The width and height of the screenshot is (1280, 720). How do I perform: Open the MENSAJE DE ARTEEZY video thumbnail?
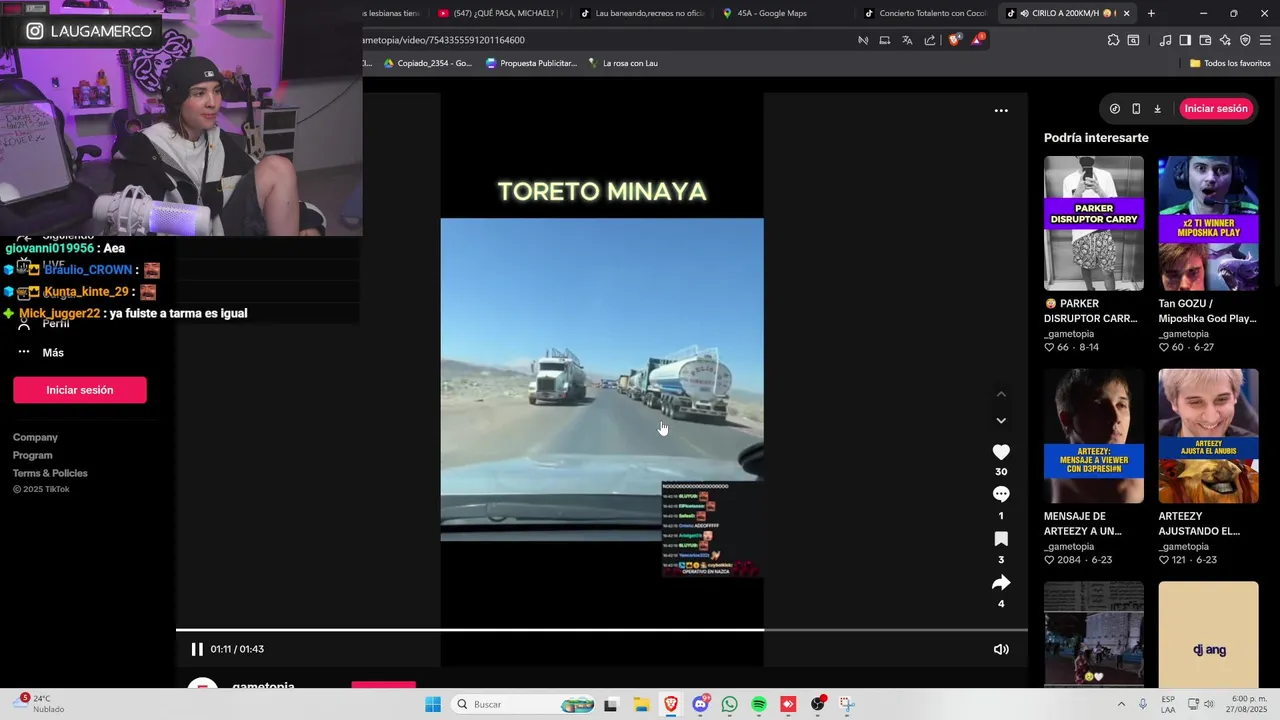(x=1094, y=436)
